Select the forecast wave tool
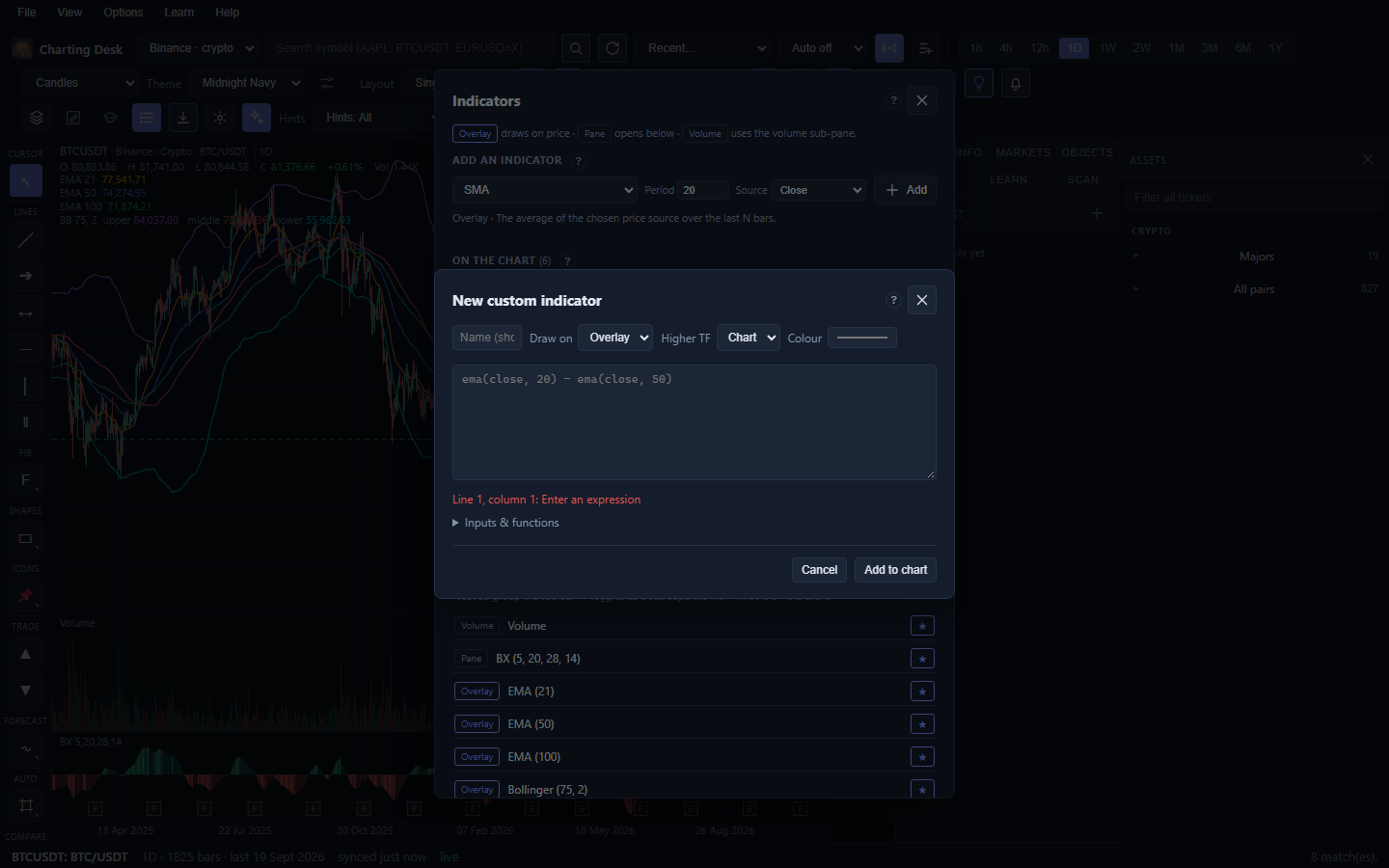This screenshot has height=868, width=1389. click(26, 748)
